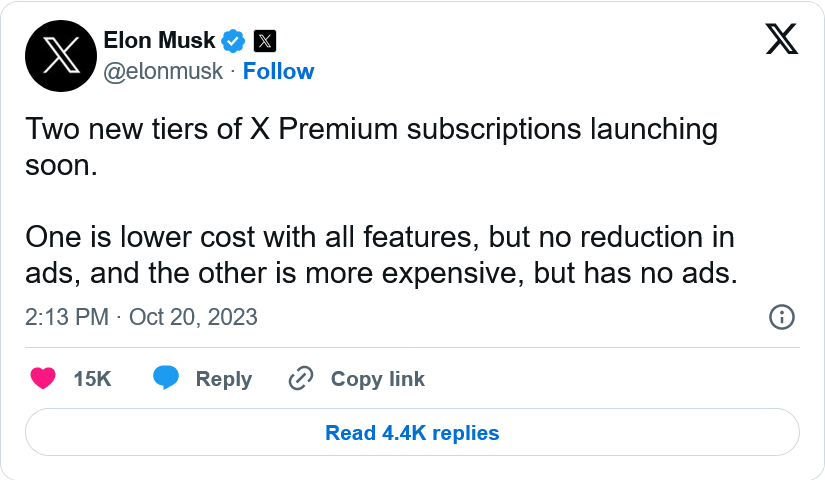This screenshot has width=825, height=480.
Task: Click the blue reply bubble icon
Action: (x=166, y=379)
